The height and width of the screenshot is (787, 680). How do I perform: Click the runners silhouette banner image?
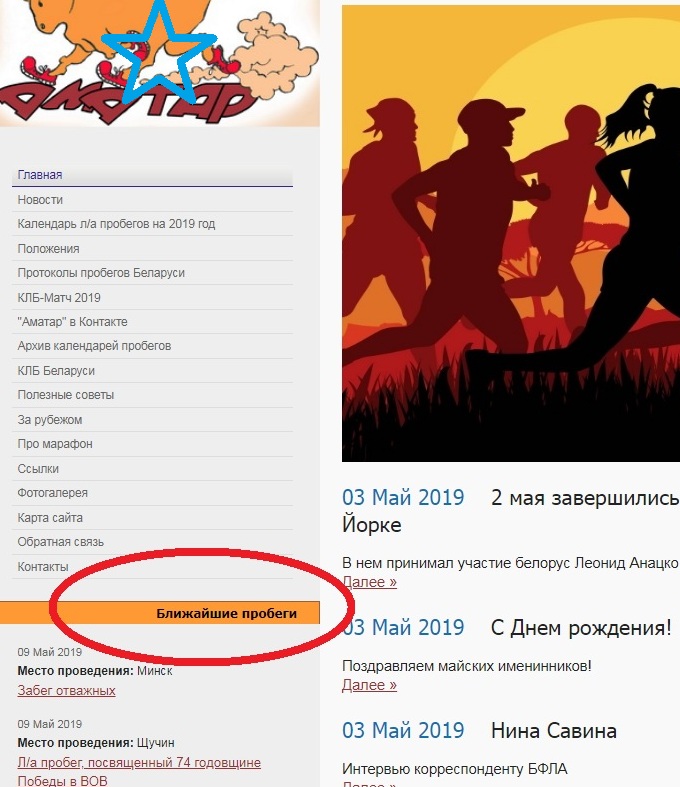[511, 233]
